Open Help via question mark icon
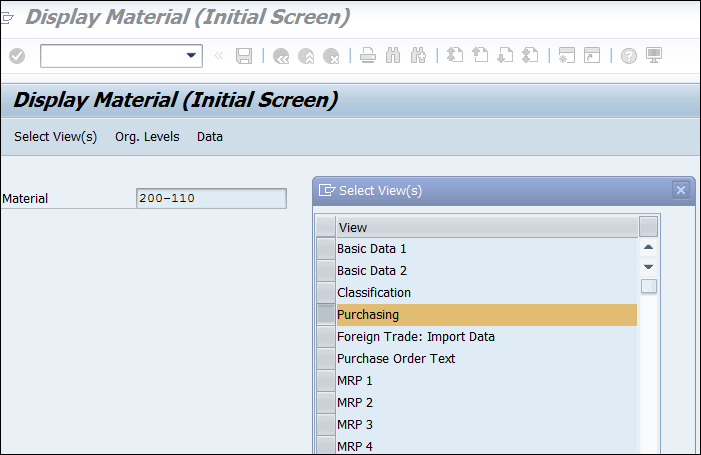Viewport: 701px width, 455px height. pos(629,56)
